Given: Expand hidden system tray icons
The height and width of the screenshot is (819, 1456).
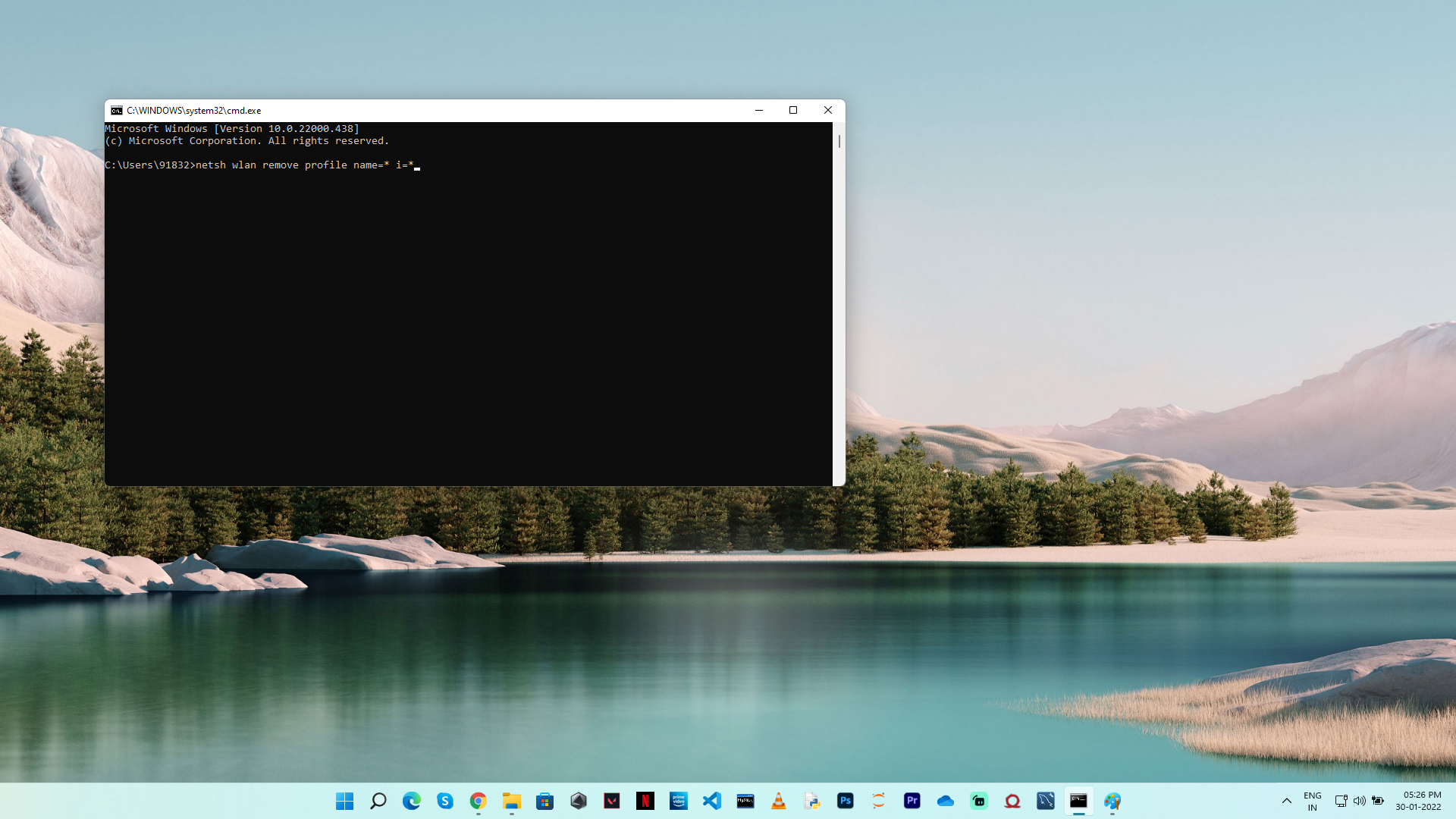Looking at the screenshot, I should tap(1286, 801).
